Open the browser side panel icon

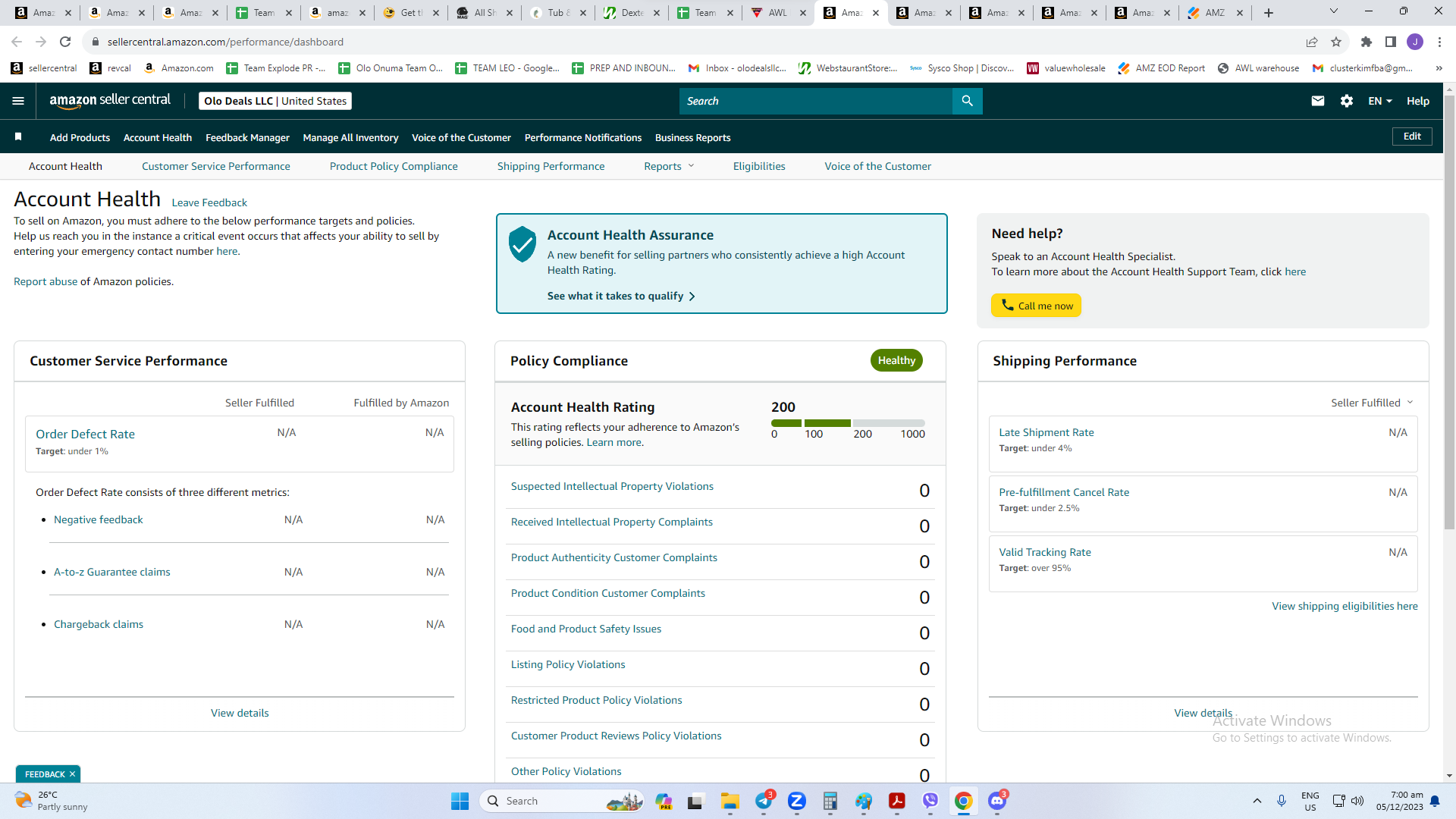click(1391, 42)
